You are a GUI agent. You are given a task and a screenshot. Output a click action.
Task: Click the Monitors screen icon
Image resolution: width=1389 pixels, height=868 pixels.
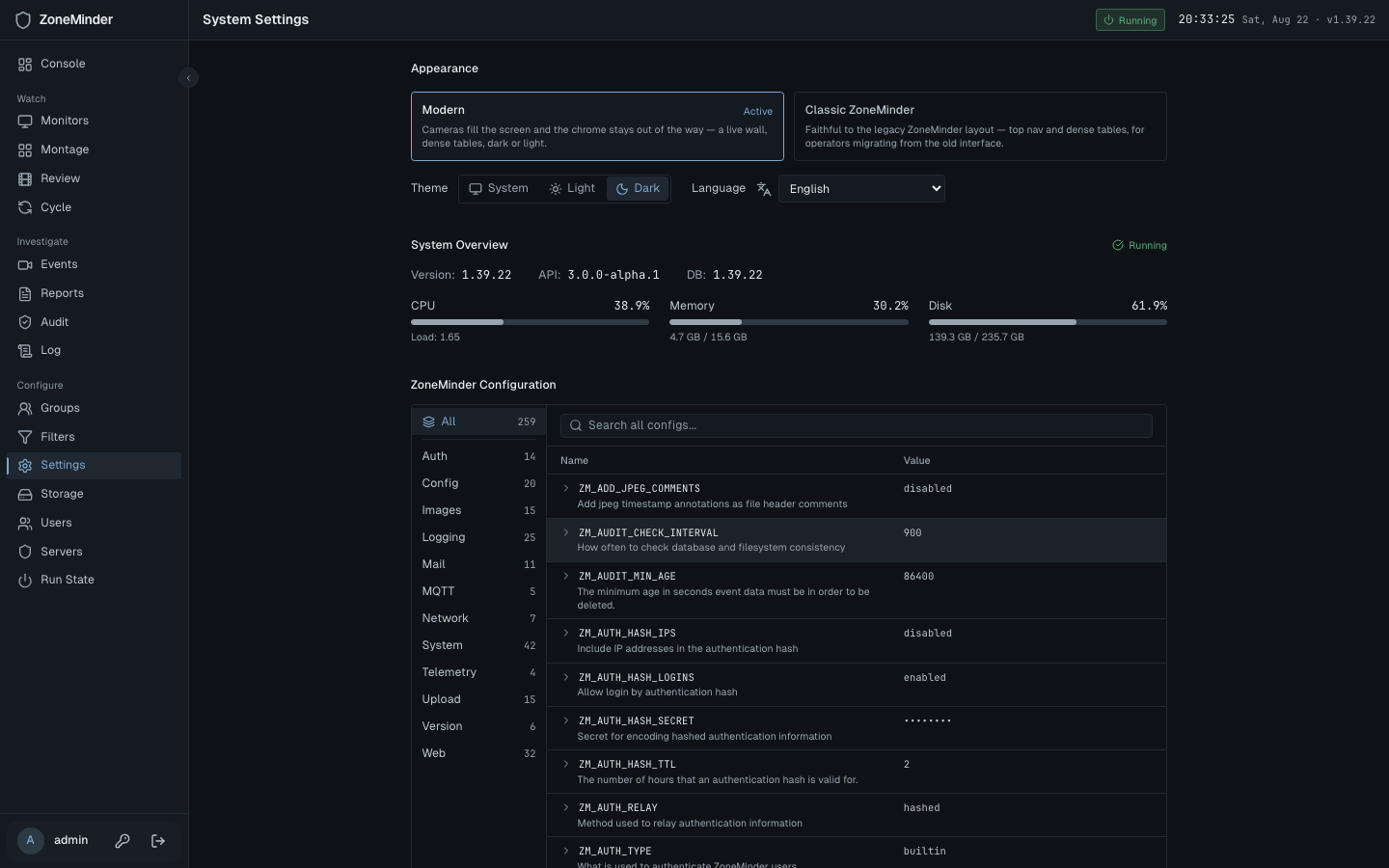(x=25, y=121)
